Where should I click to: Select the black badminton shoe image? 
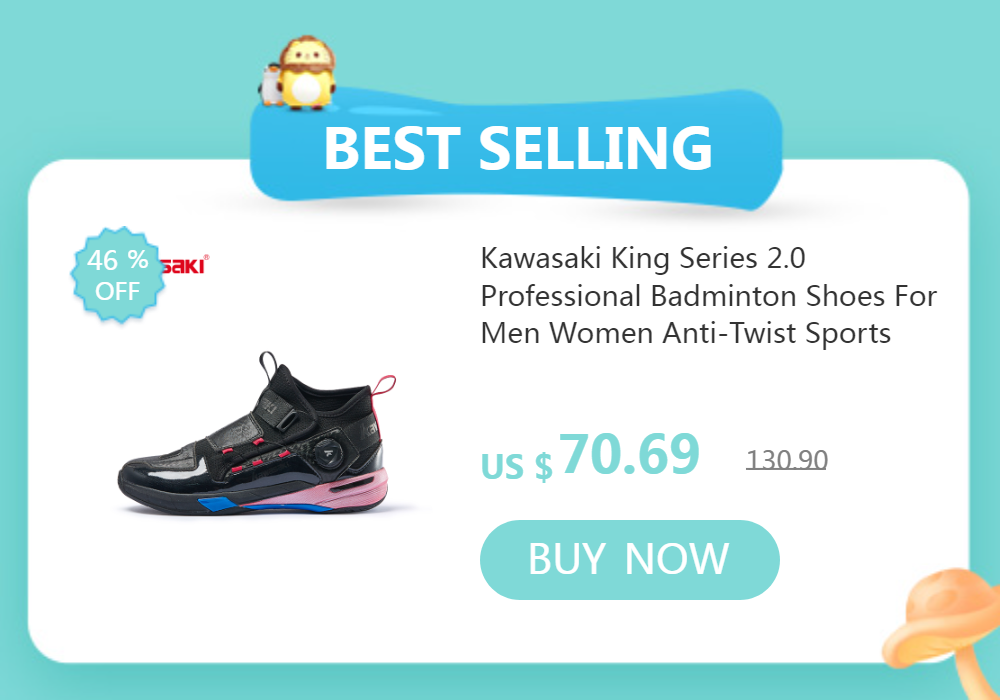click(258, 433)
